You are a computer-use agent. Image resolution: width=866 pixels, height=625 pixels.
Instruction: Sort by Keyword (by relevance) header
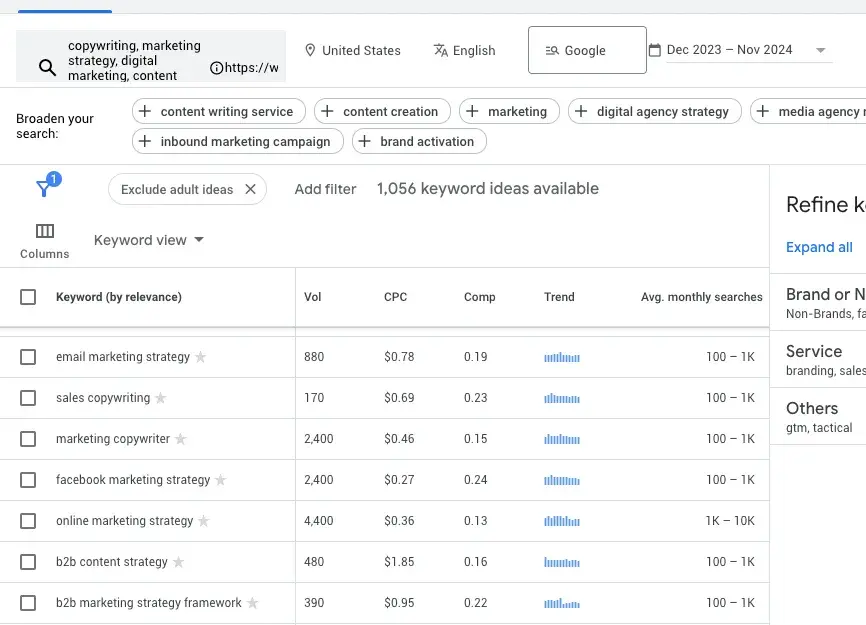119,297
